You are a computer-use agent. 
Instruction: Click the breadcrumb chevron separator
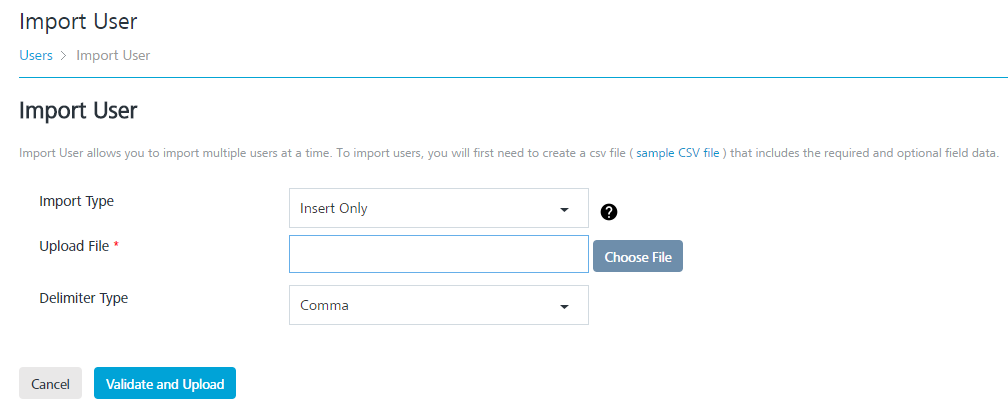[64, 56]
